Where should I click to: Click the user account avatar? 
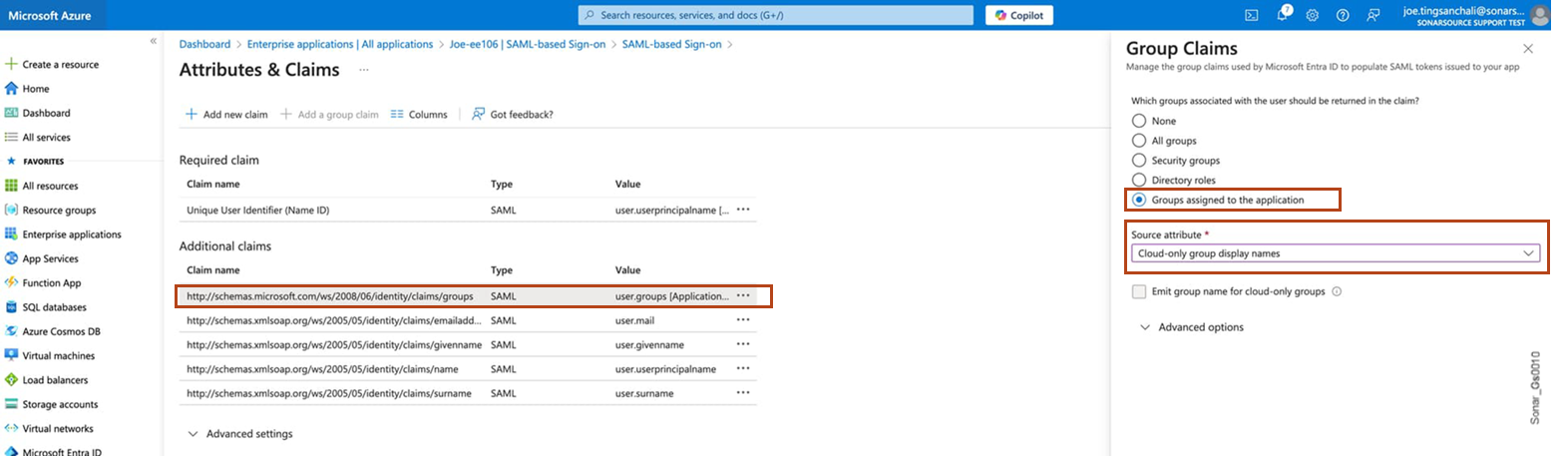pos(1540,15)
